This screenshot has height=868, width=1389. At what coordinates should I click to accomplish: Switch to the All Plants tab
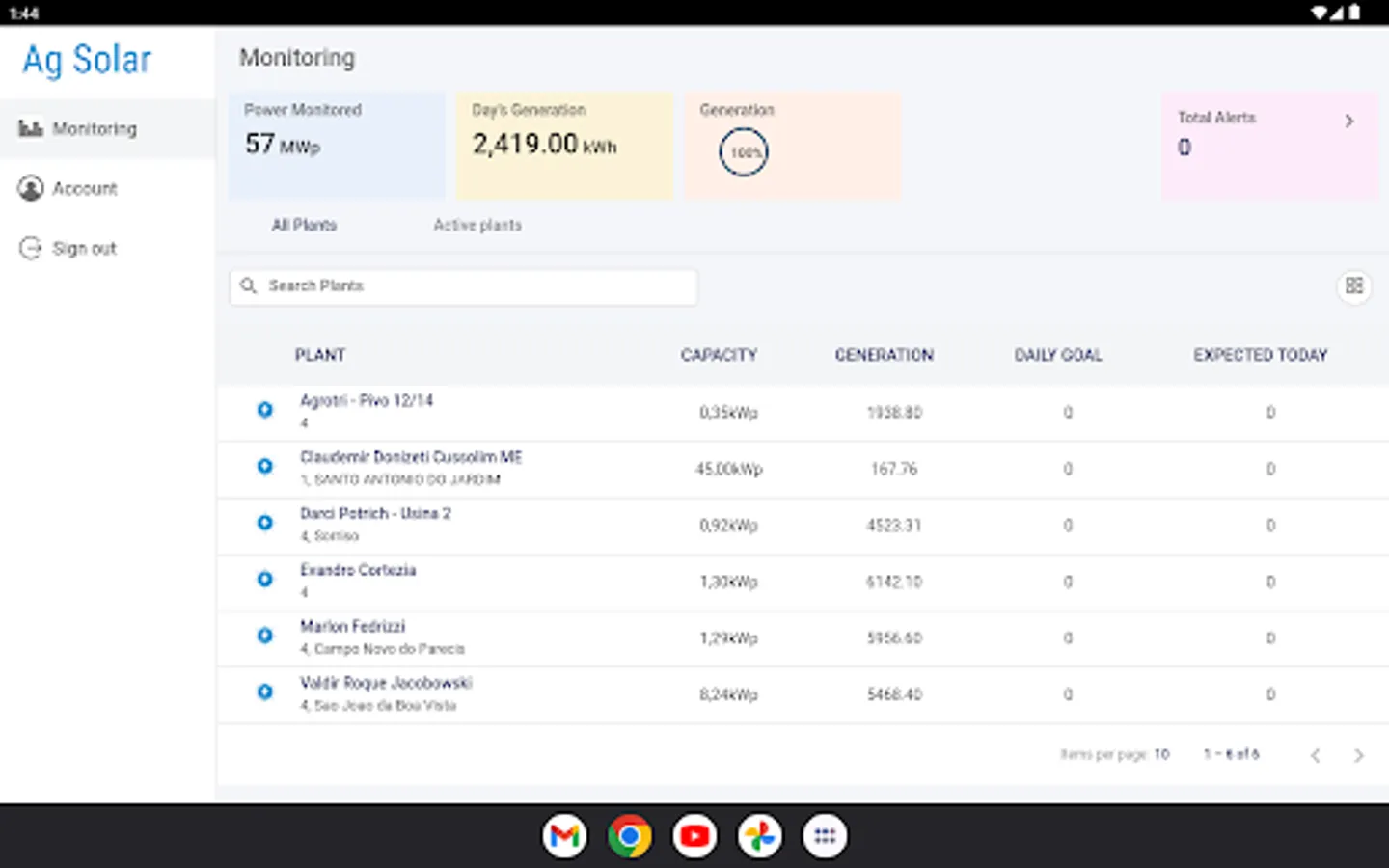coord(304,225)
